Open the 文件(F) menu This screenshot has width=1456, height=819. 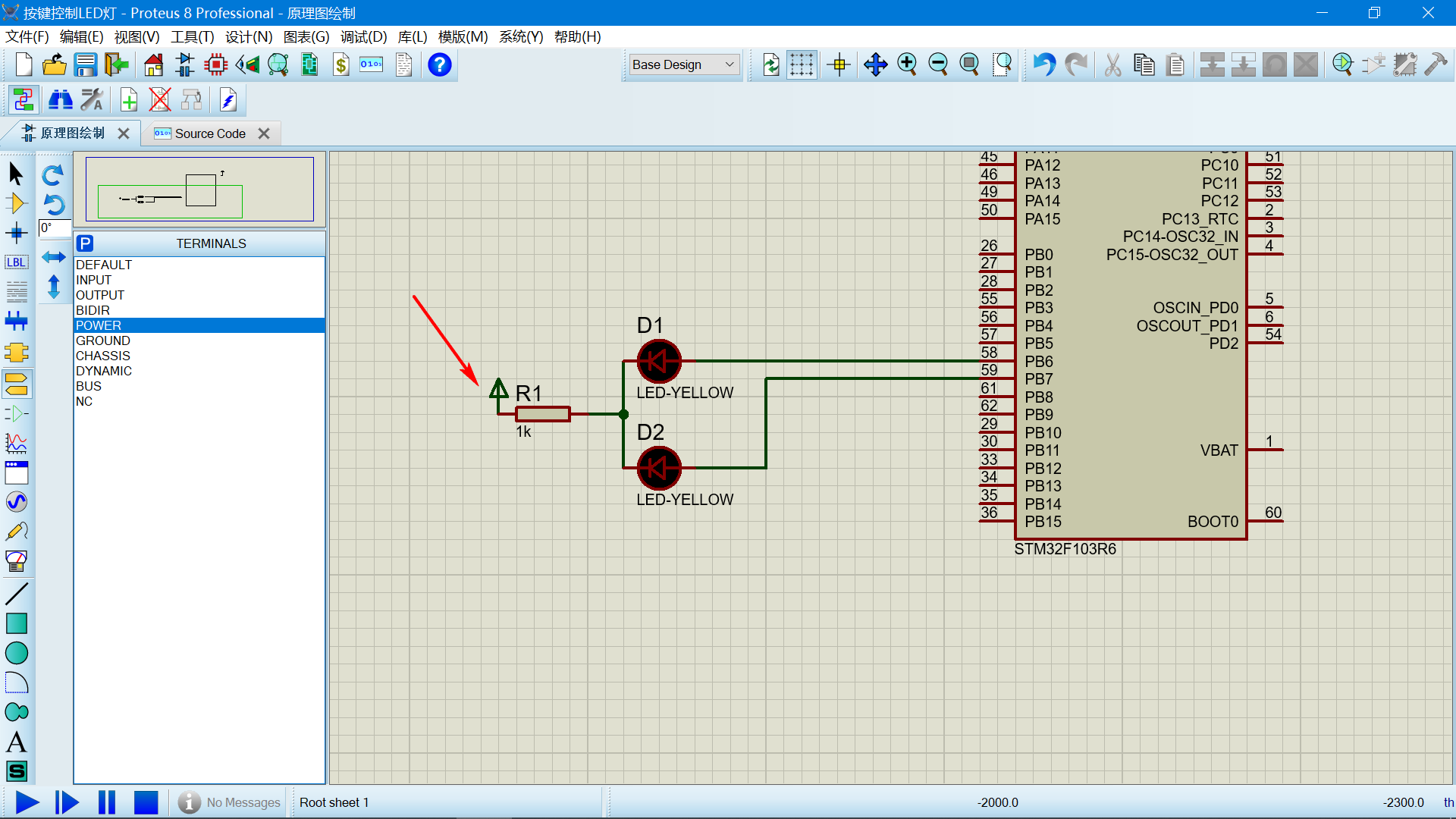coord(27,36)
